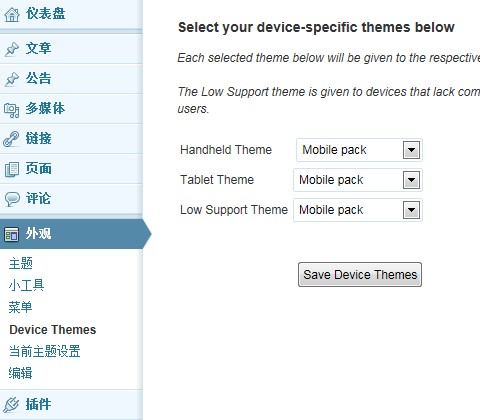Open 当前主题设置 submenu link

pos(45,351)
